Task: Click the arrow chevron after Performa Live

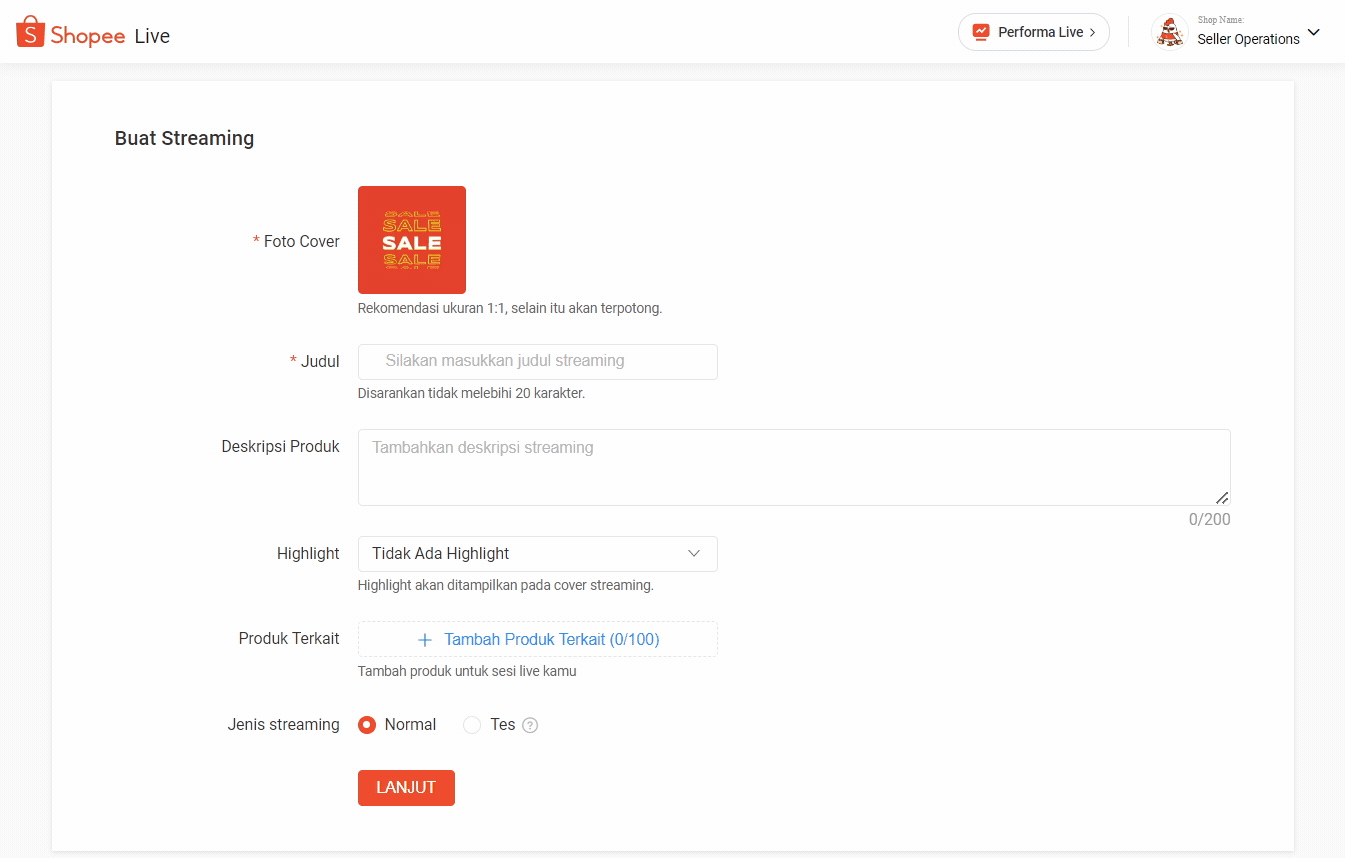Action: [1095, 32]
